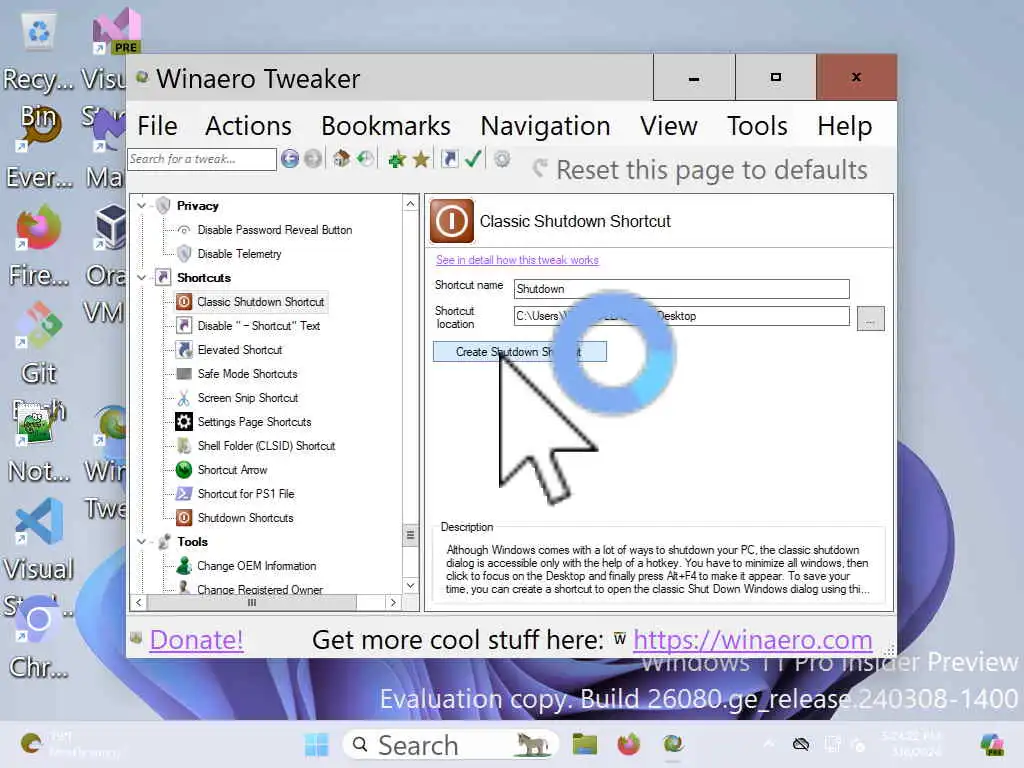This screenshot has width=1024, height=768.
Task: Select Firefox desktop shortcut icon
Action: coord(39,227)
